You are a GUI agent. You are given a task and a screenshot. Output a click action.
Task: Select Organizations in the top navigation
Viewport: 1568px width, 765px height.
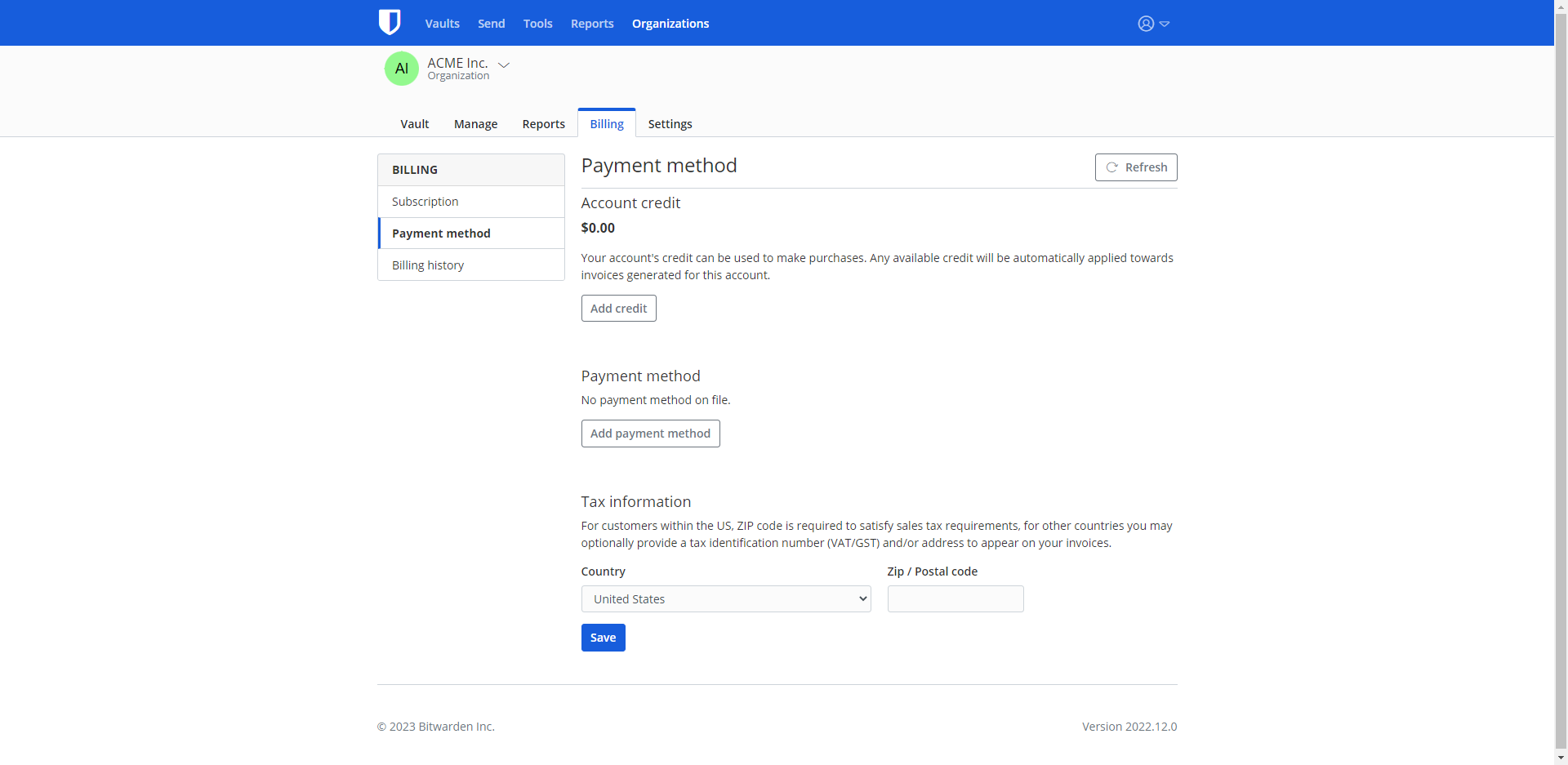[x=670, y=24]
